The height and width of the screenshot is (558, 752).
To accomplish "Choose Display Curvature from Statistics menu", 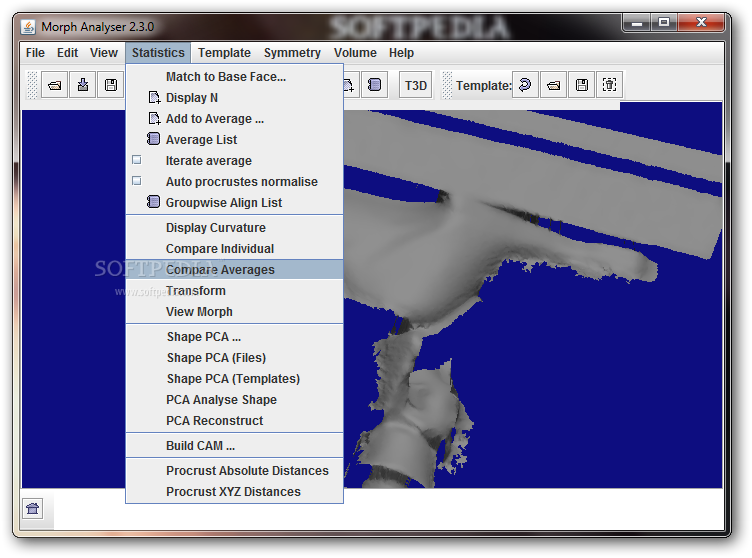I will click(x=235, y=227).
